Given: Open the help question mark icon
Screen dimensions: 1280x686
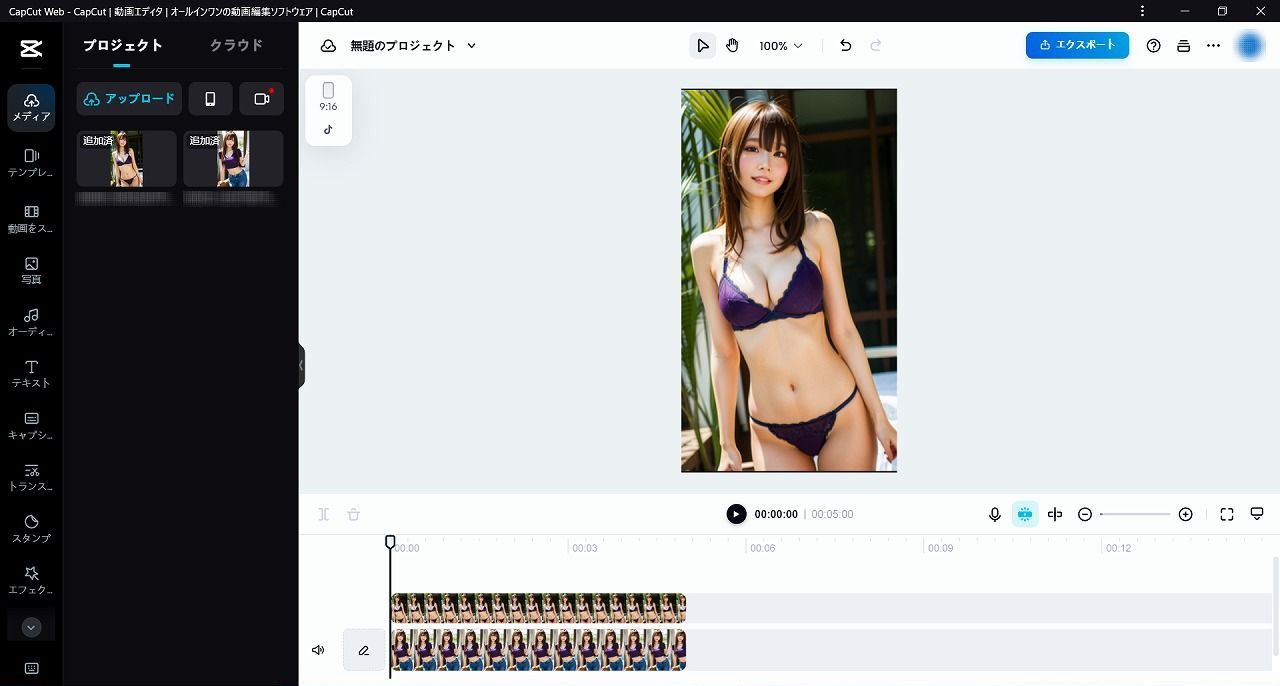Looking at the screenshot, I should [x=1153, y=46].
